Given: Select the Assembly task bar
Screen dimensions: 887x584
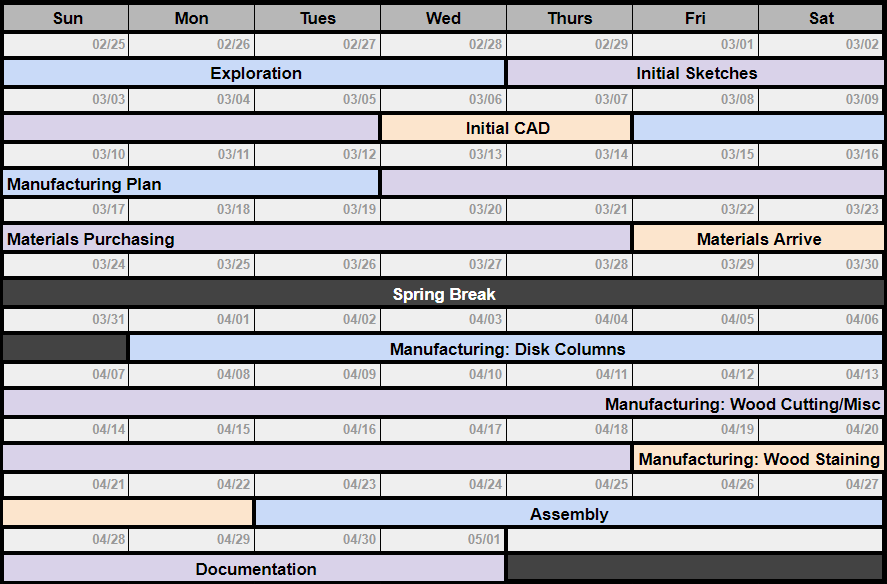Looking at the screenshot, I should (x=568, y=514).
